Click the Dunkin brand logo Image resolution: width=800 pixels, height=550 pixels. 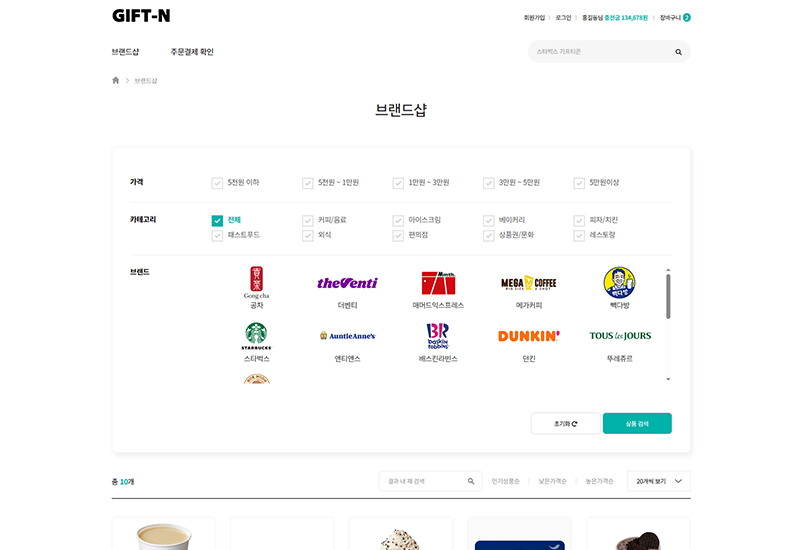coord(528,336)
